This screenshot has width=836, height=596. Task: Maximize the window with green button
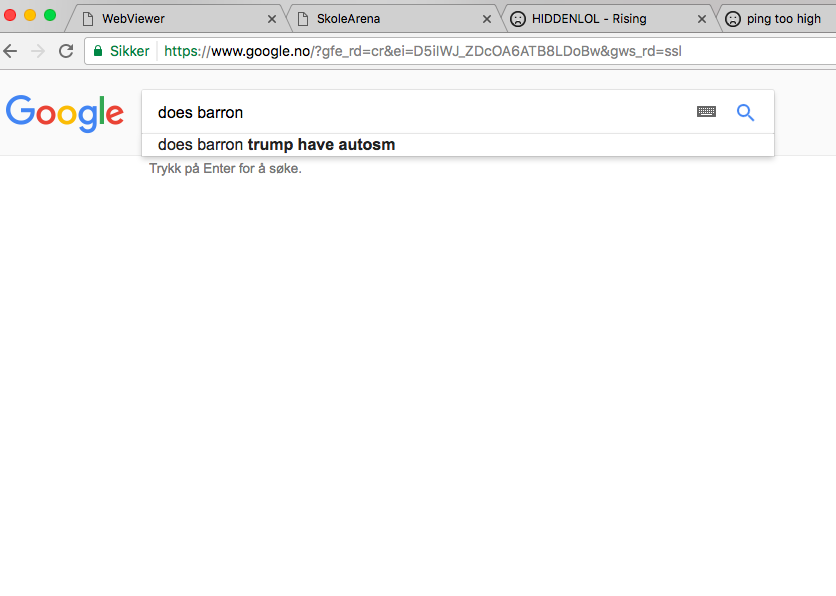tap(50, 15)
